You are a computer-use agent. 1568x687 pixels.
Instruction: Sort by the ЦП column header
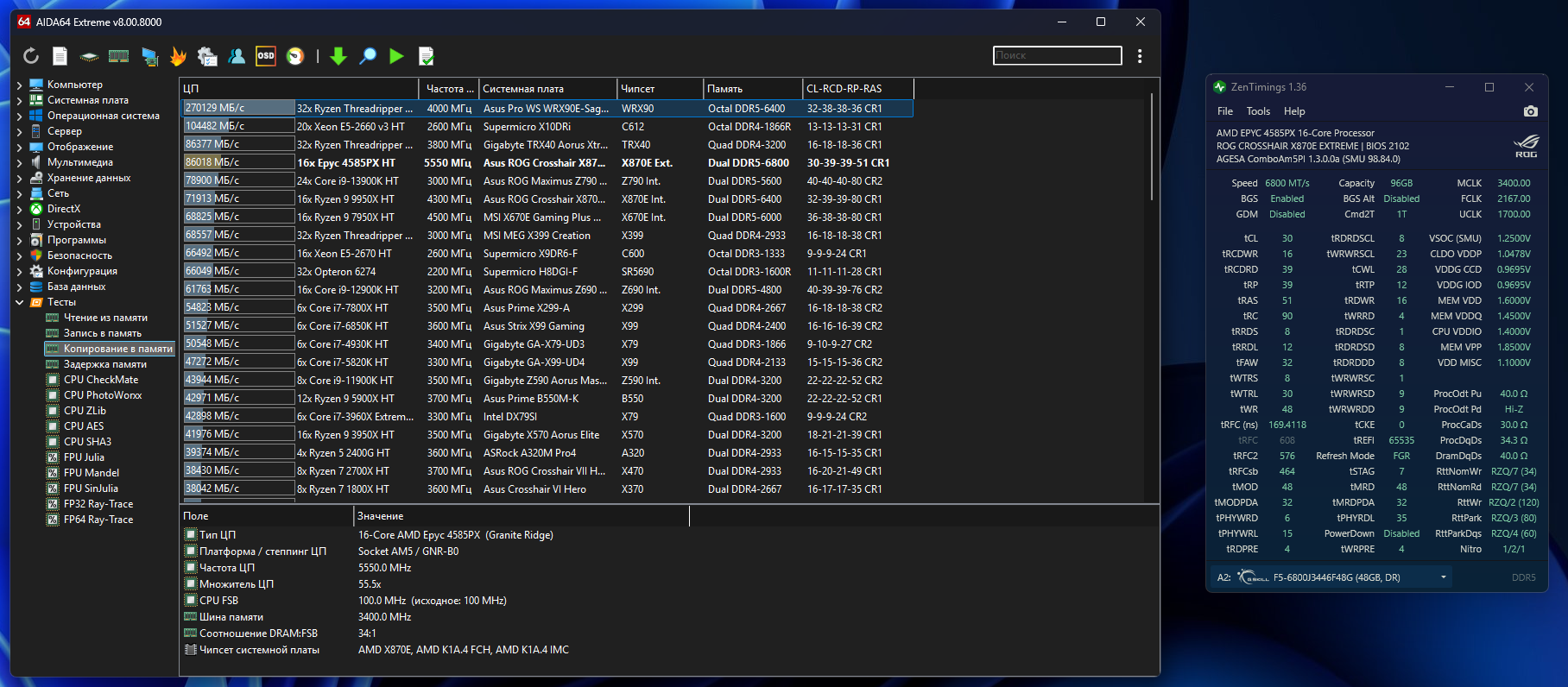click(299, 88)
